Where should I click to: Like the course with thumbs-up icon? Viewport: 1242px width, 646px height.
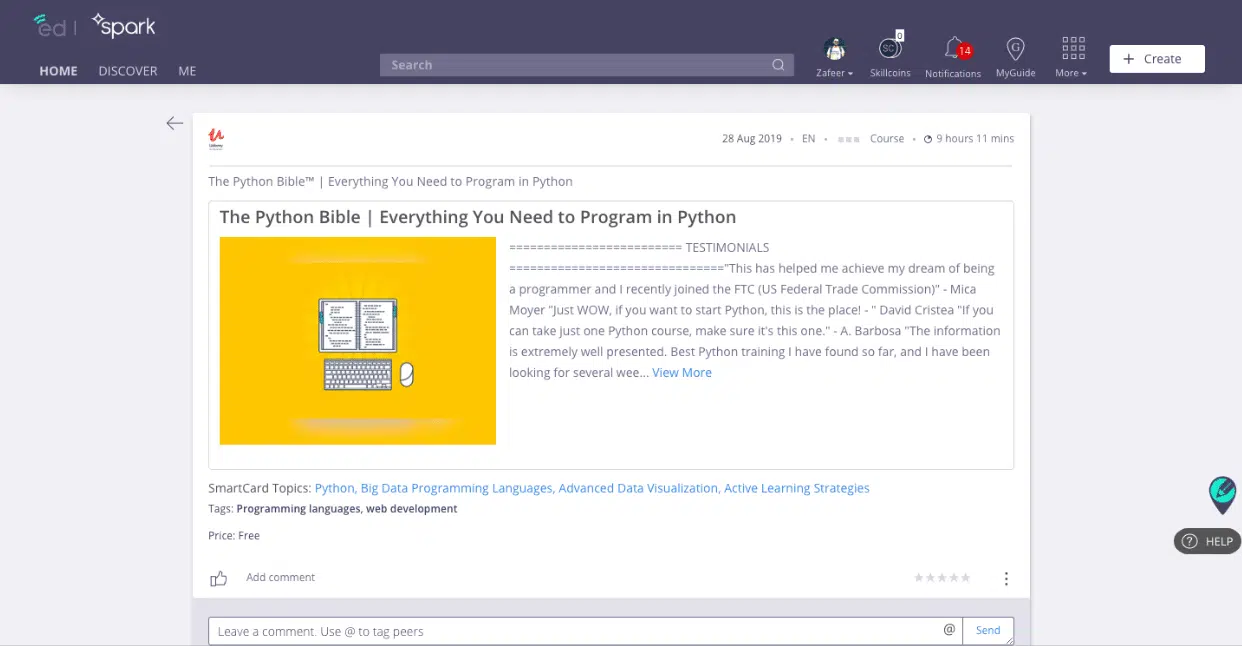point(218,578)
